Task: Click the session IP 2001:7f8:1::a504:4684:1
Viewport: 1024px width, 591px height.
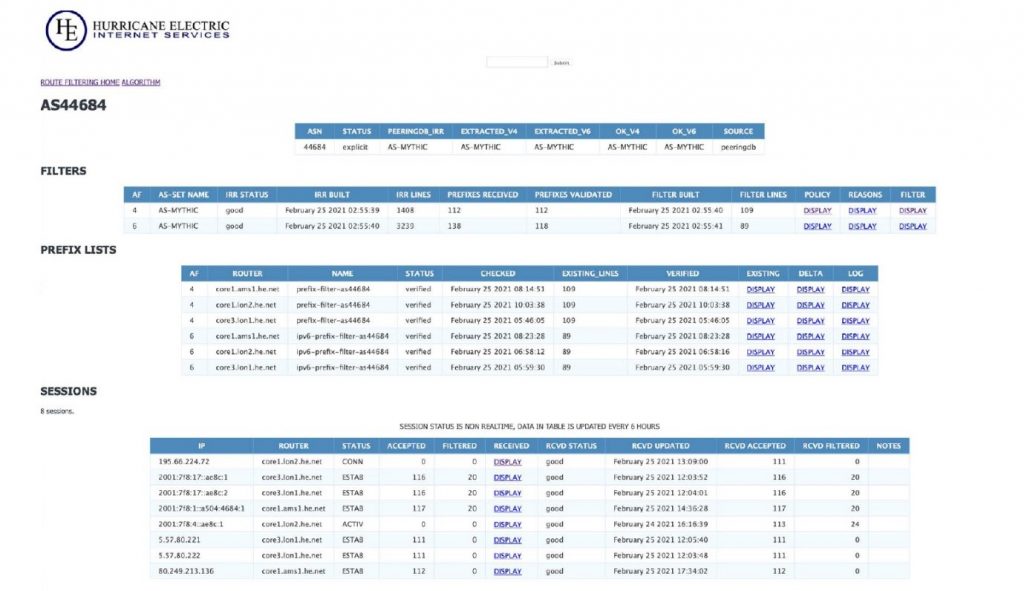Action: click(x=201, y=508)
